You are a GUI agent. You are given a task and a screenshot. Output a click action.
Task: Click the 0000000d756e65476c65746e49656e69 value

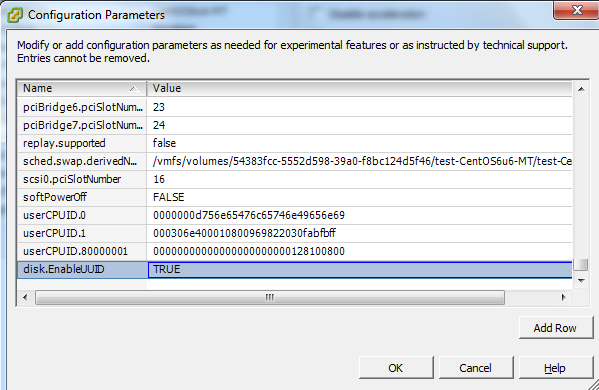tap(359, 215)
